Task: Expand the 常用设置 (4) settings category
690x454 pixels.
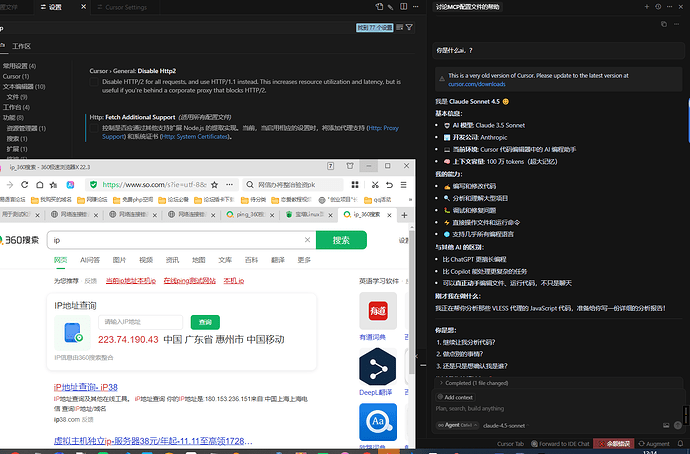Action: pyautogui.click(x=19, y=66)
